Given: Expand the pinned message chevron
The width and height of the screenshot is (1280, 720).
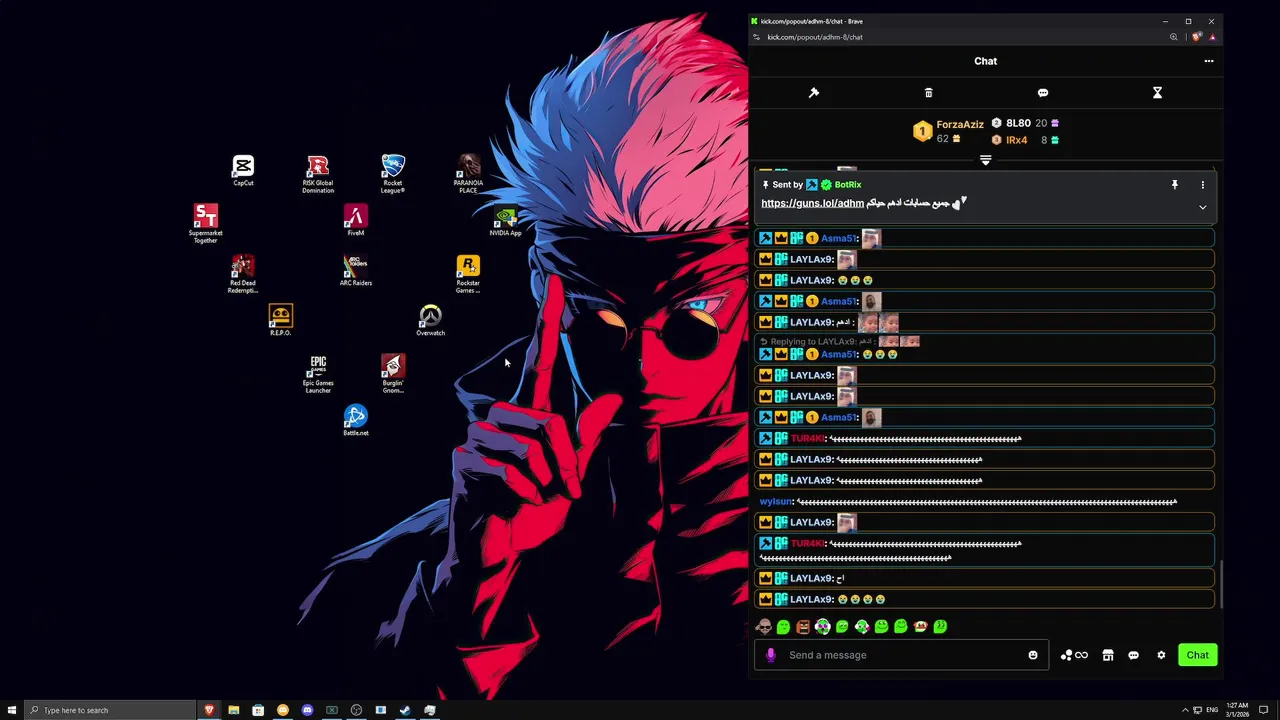Looking at the screenshot, I should 1203,208.
